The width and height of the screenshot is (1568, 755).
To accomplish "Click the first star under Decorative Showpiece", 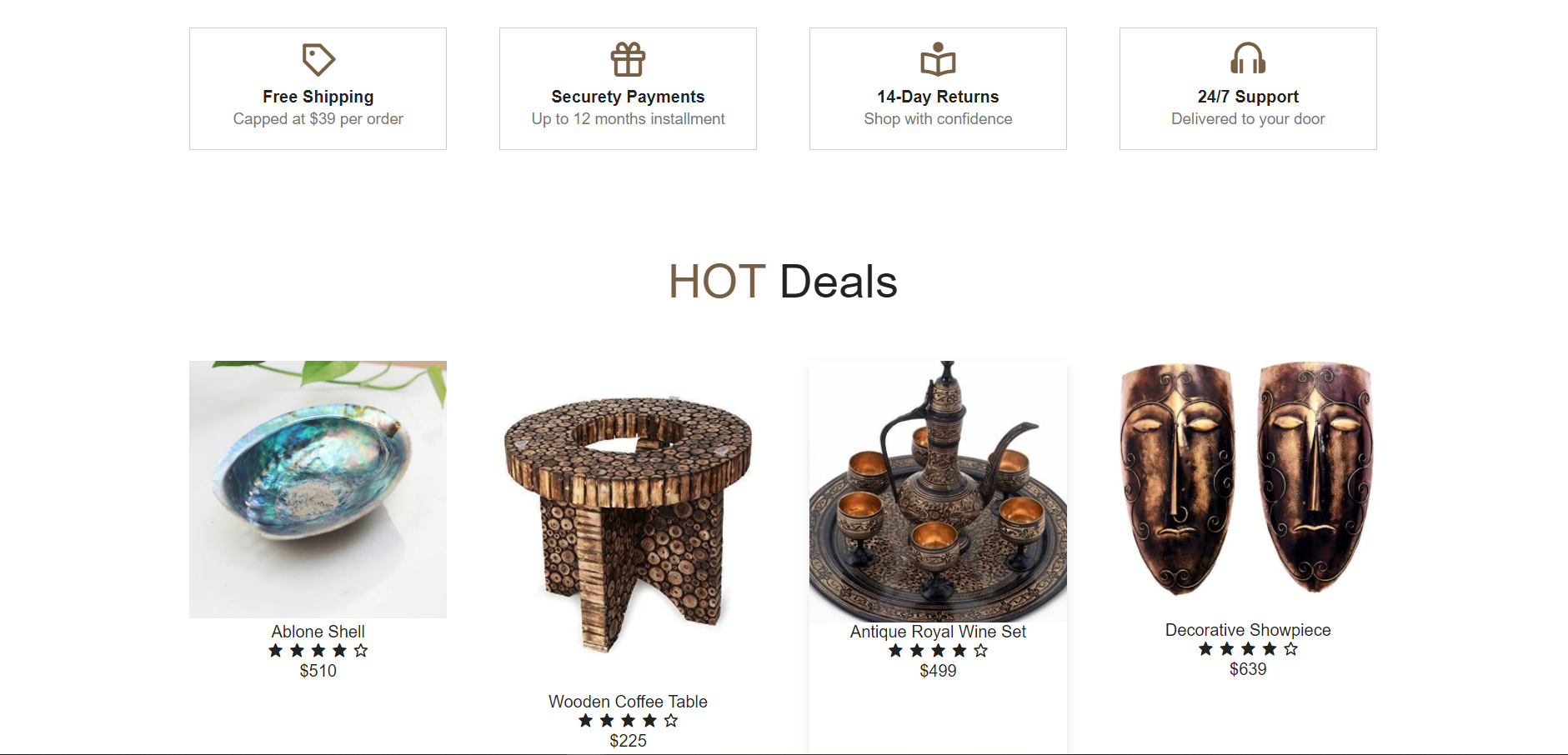I will tap(1205, 648).
